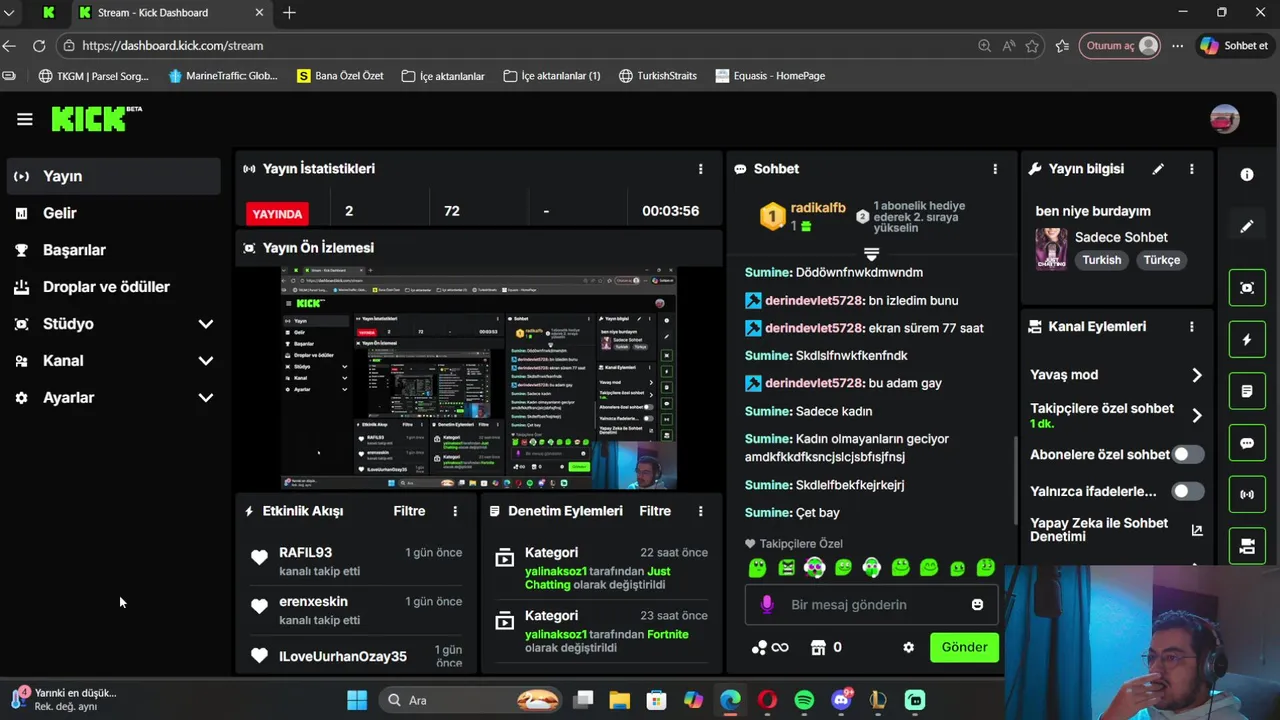Image resolution: width=1280 pixels, height=720 pixels.
Task: Open chat settings gear icon
Action: click(908, 647)
